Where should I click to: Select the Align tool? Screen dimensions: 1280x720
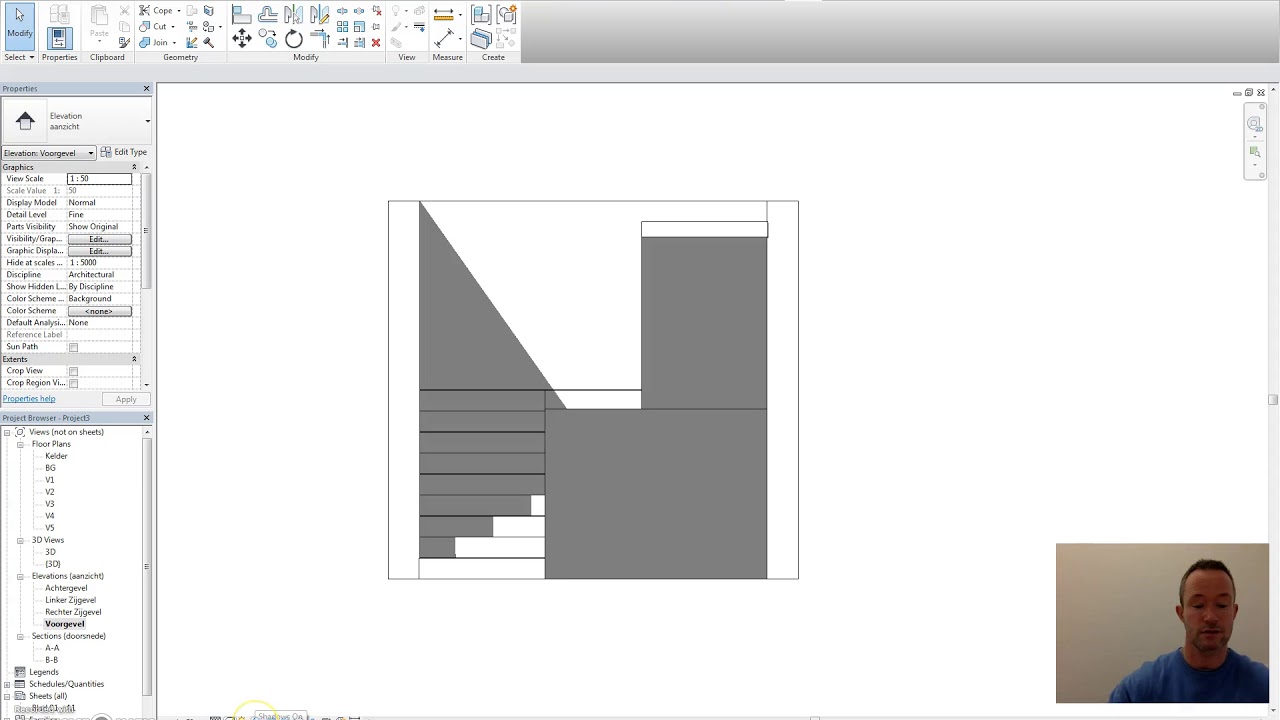point(241,14)
